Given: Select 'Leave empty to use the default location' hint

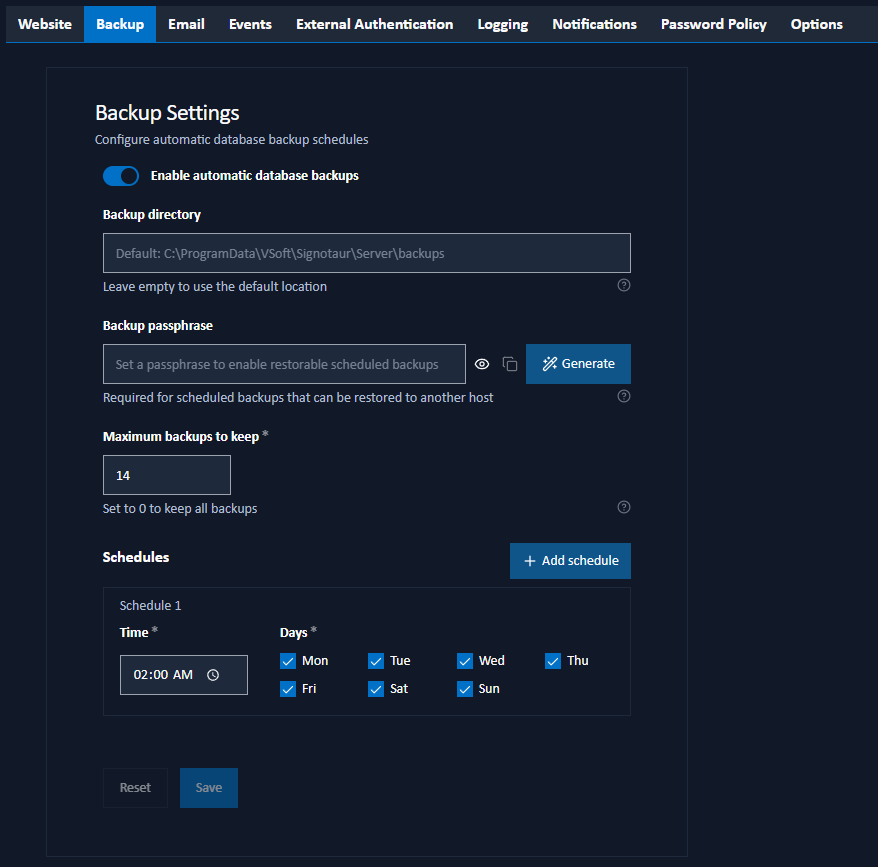Looking at the screenshot, I should [x=215, y=287].
